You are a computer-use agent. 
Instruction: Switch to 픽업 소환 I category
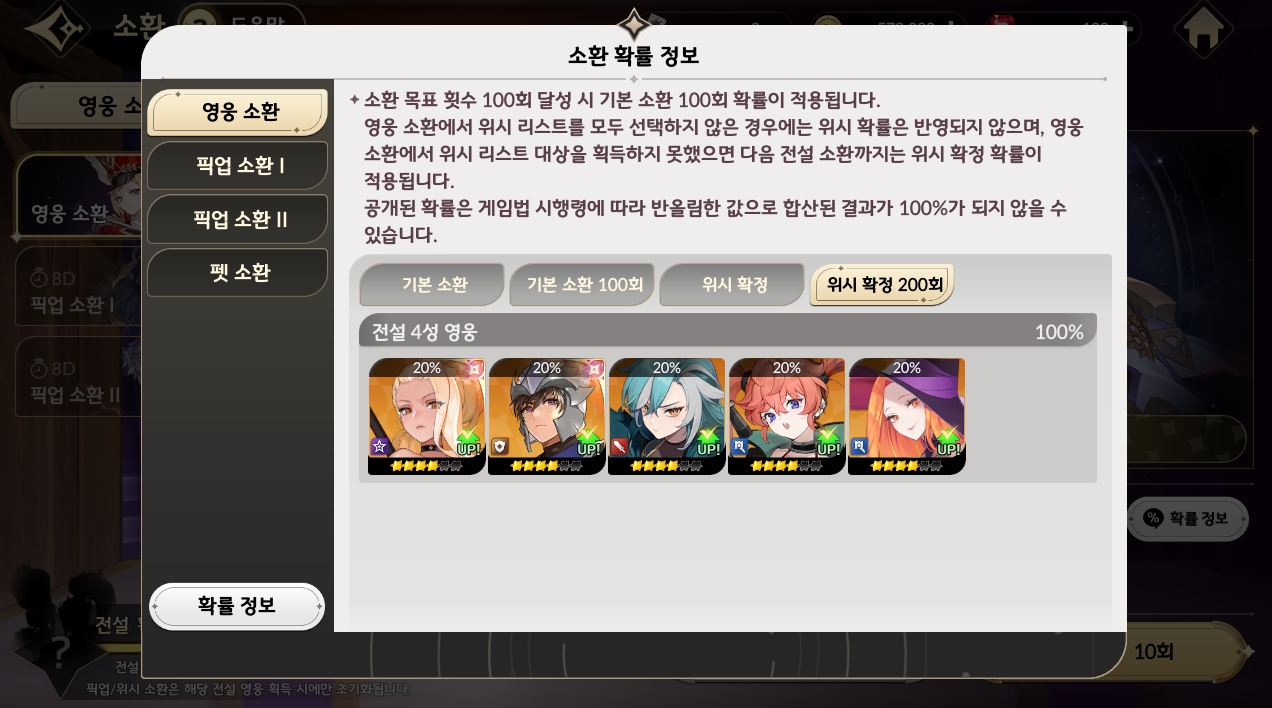pyautogui.click(x=238, y=166)
